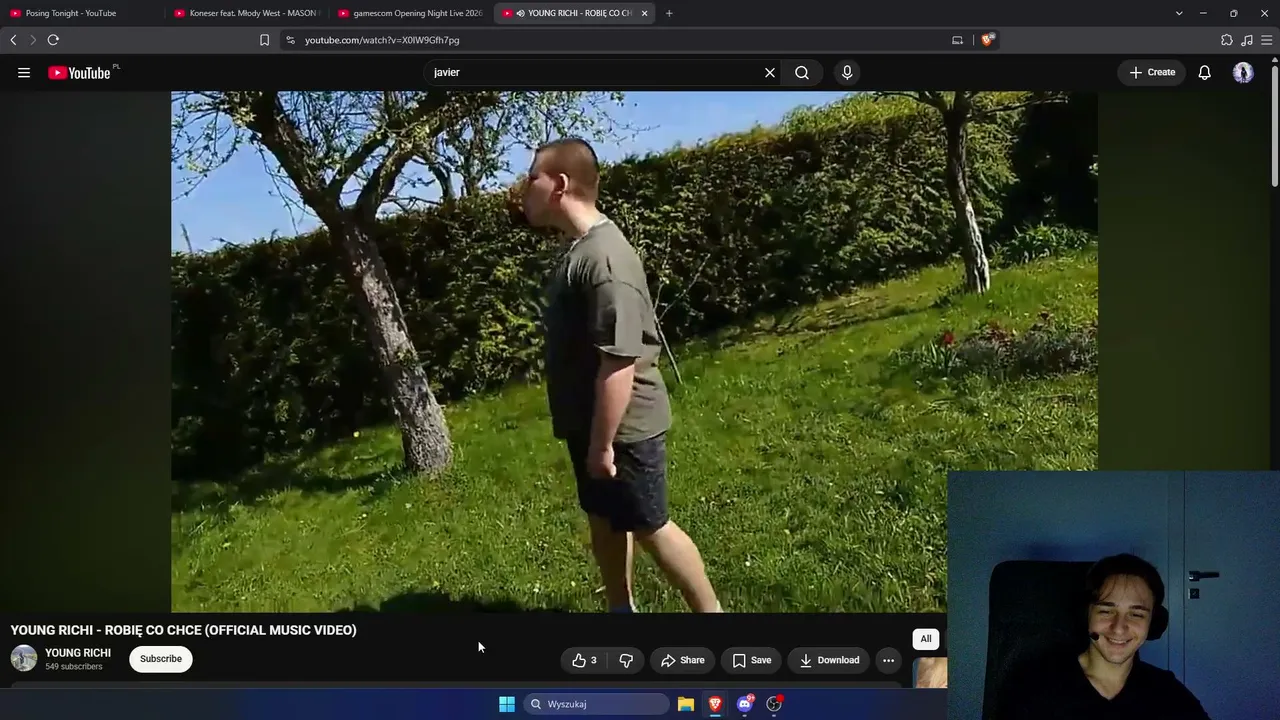Open the suggested video thumbnail below 'All'
This screenshot has width=1280, height=720.
pos(930,673)
